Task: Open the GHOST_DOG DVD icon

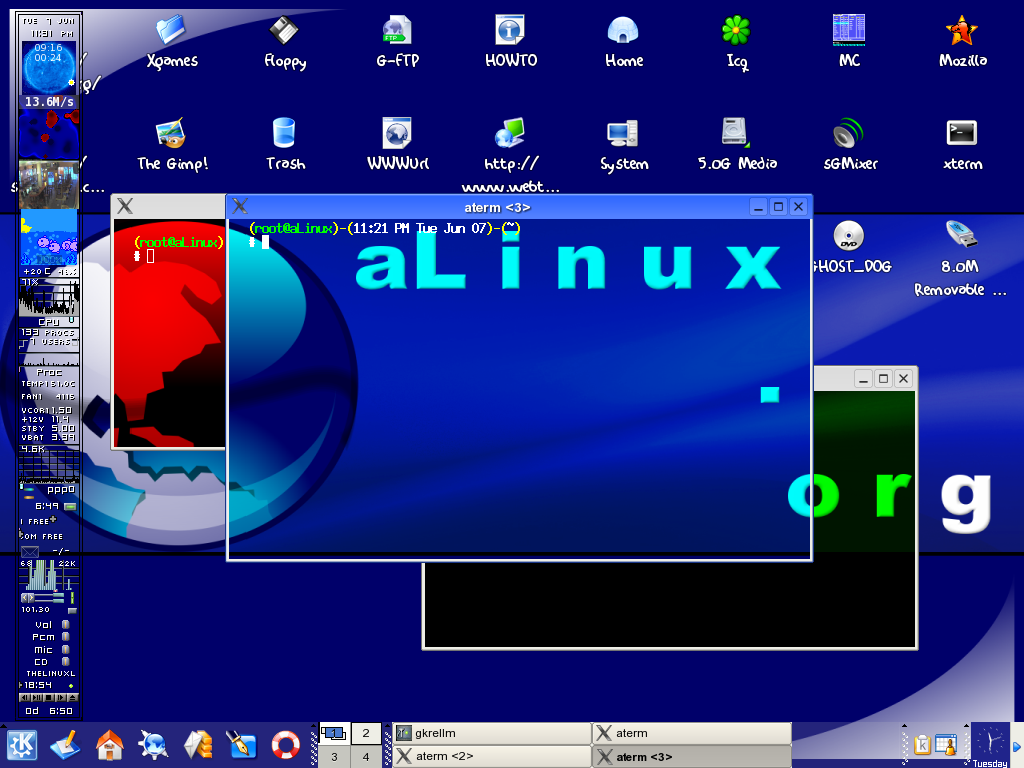Action: (x=849, y=236)
